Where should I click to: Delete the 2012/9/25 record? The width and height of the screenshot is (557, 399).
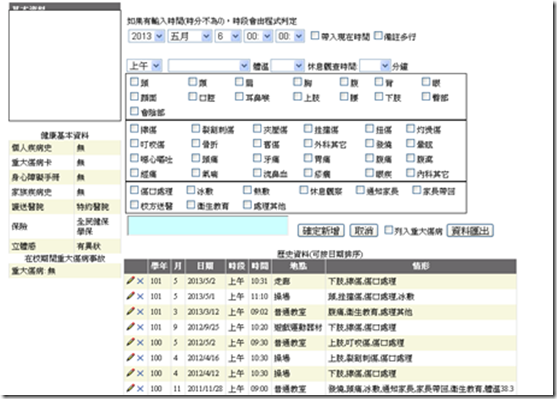(140, 327)
